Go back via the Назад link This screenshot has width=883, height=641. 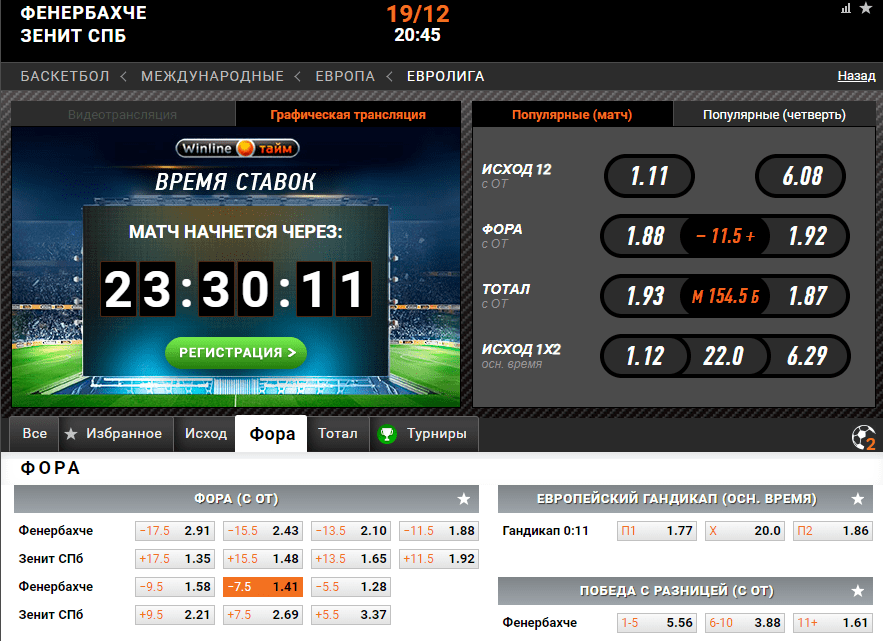[857, 76]
